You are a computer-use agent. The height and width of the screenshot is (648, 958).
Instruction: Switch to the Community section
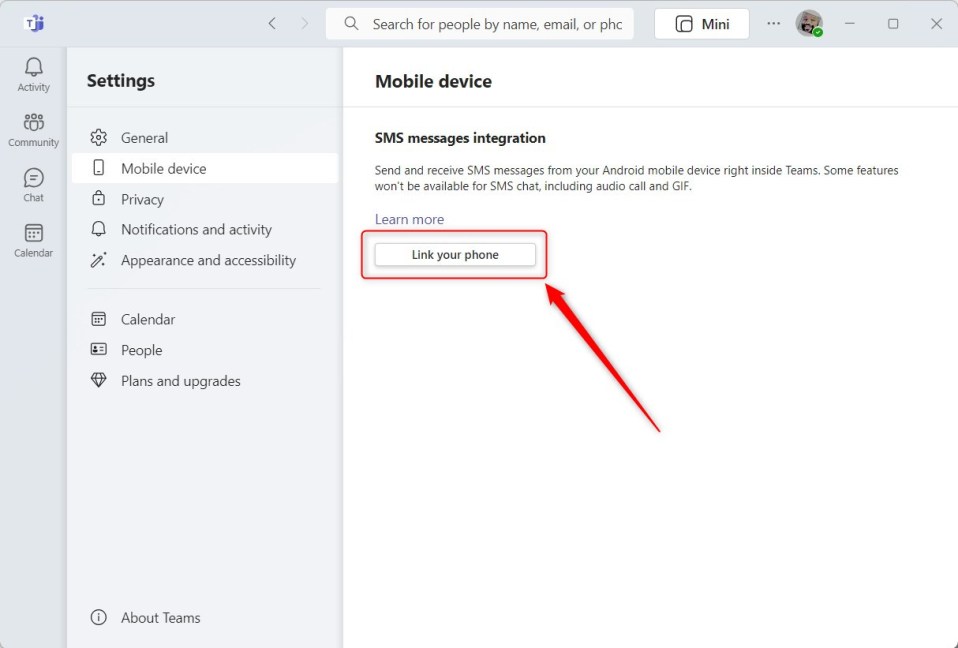[x=33, y=129]
